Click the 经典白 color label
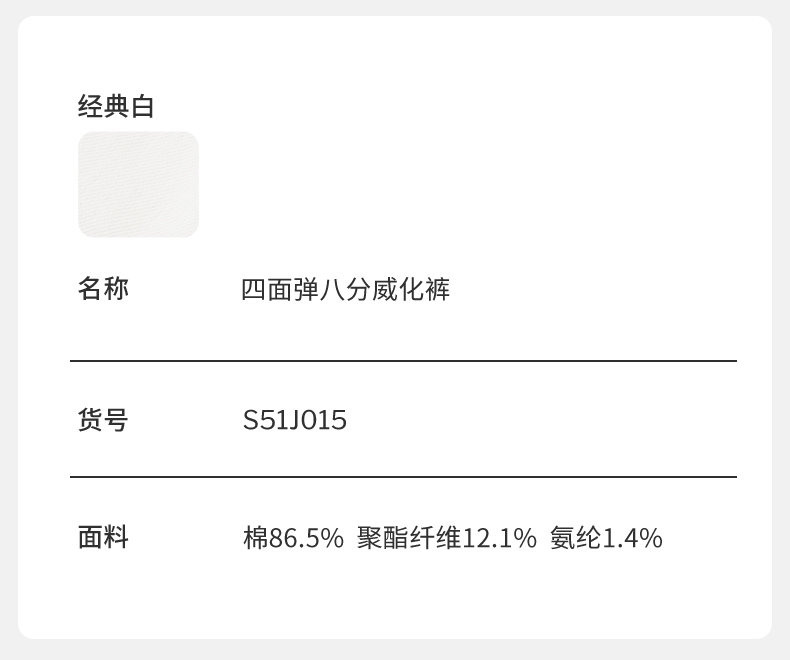Image resolution: width=790 pixels, height=660 pixels. [x=116, y=106]
